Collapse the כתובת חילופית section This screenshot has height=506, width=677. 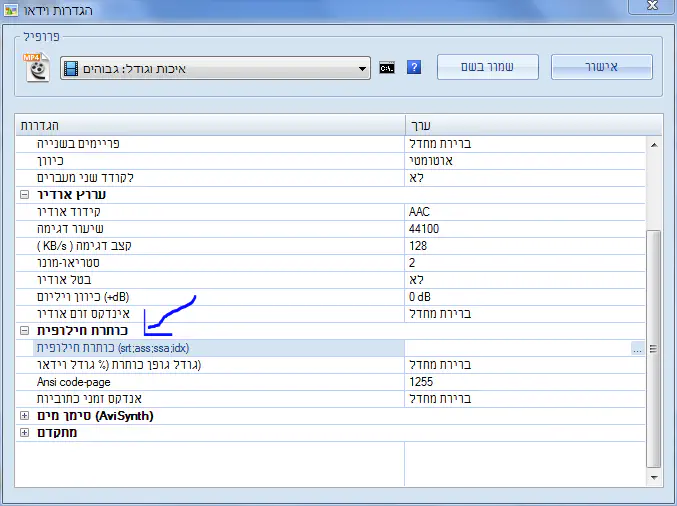pos(24,330)
